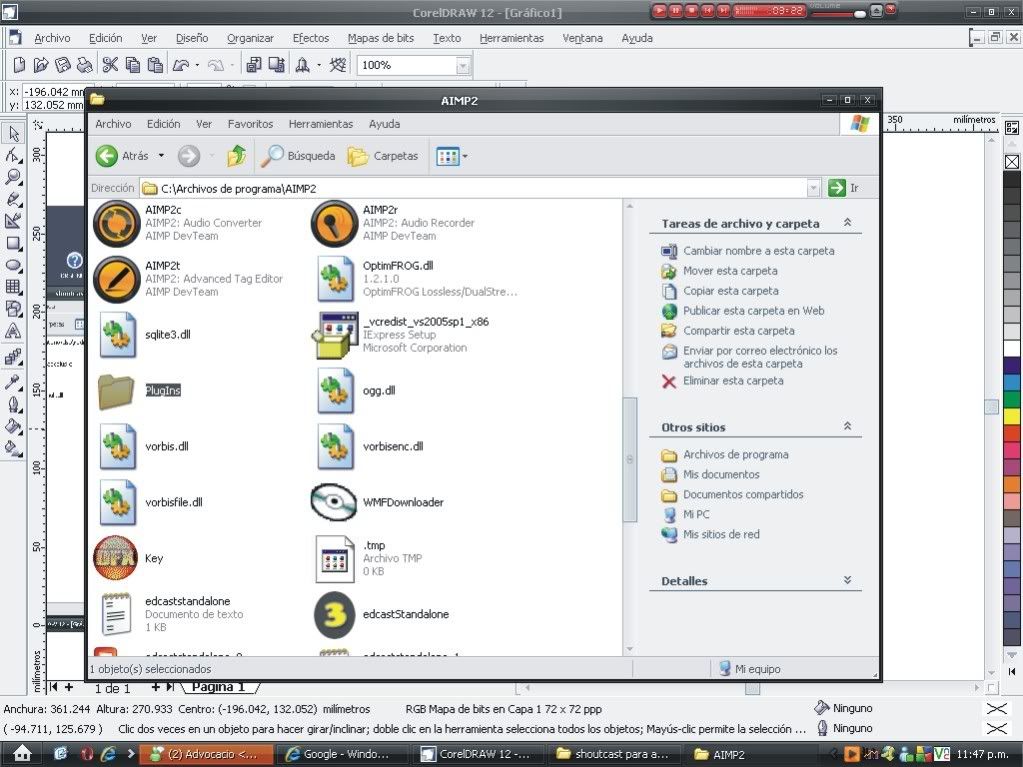Click Compartir esta carpeta link
This screenshot has width=1023, height=767.
739,331
